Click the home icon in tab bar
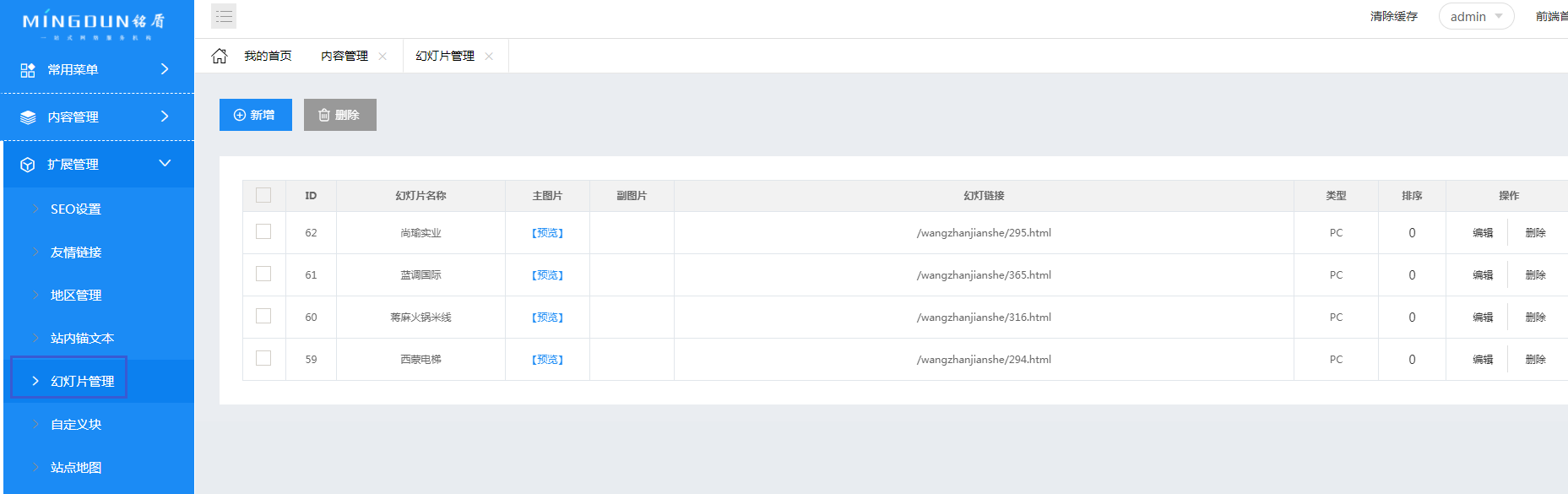Viewport: 1568px width, 494px height. tap(220, 56)
